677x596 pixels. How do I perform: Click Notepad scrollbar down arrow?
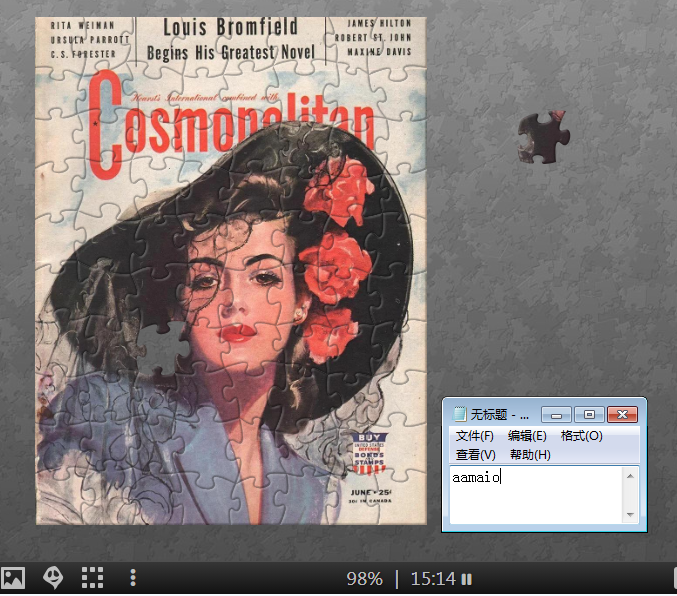(x=630, y=514)
